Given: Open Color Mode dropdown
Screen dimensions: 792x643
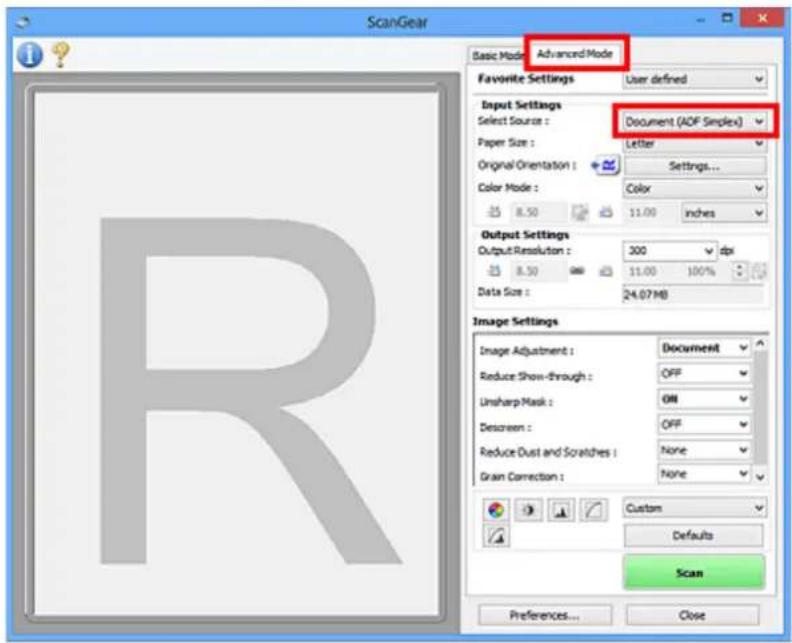Looking at the screenshot, I should [695, 189].
